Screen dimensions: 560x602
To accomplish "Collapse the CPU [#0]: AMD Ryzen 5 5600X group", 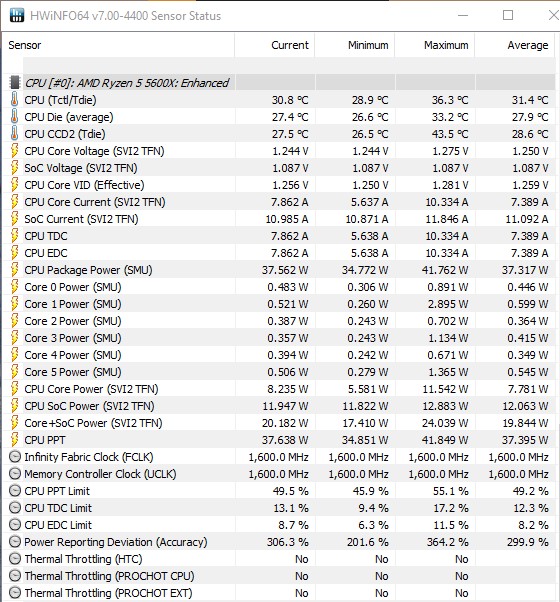I will pyautogui.click(x=127, y=83).
